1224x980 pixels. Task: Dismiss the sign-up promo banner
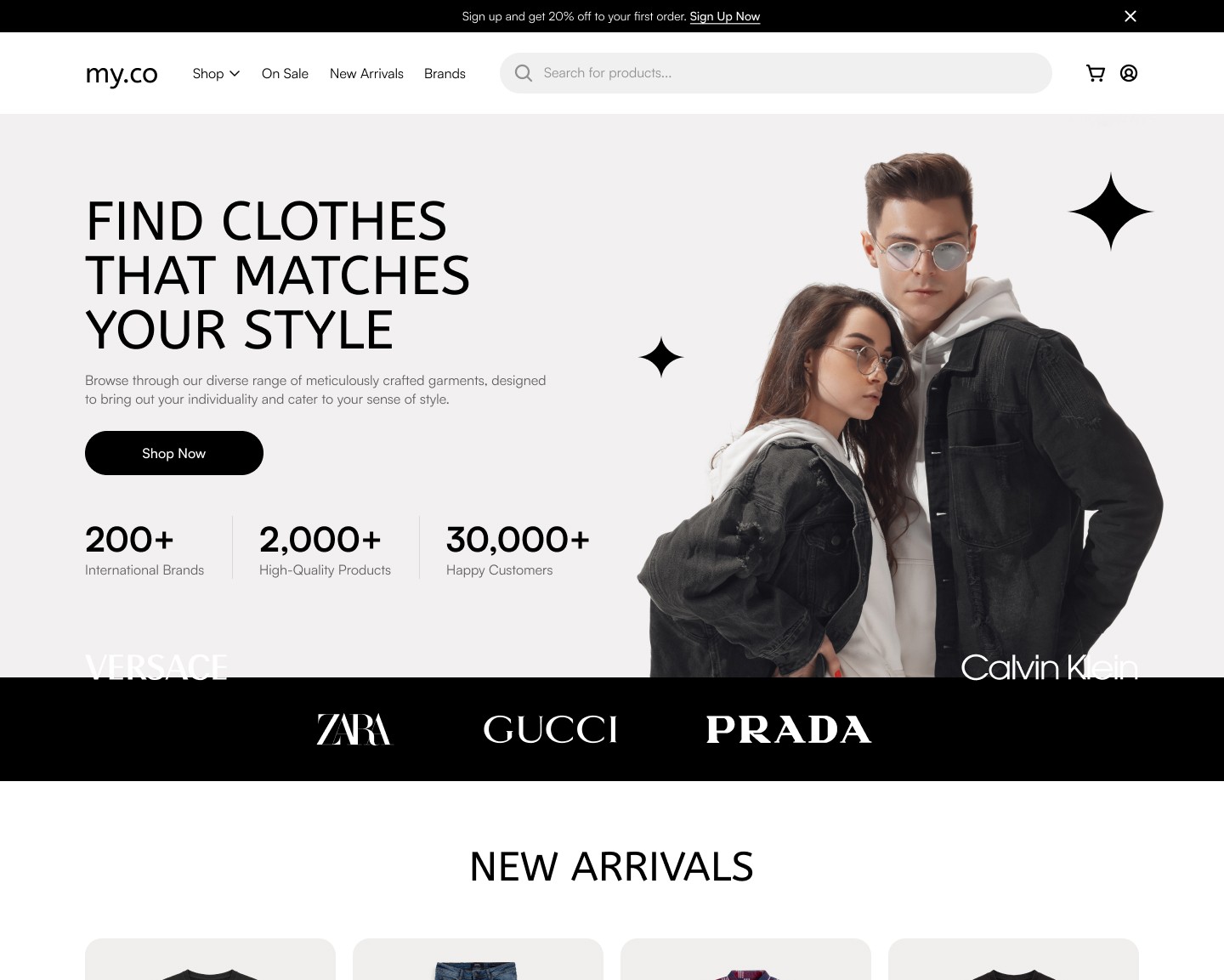click(x=1130, y=16)
